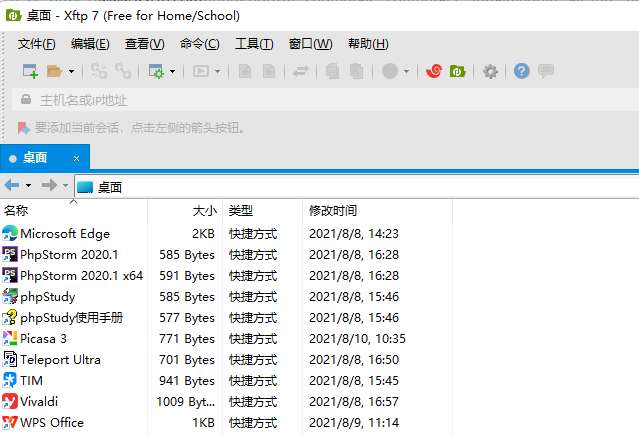Click the TIM file icon

click(x=10, y=381)
